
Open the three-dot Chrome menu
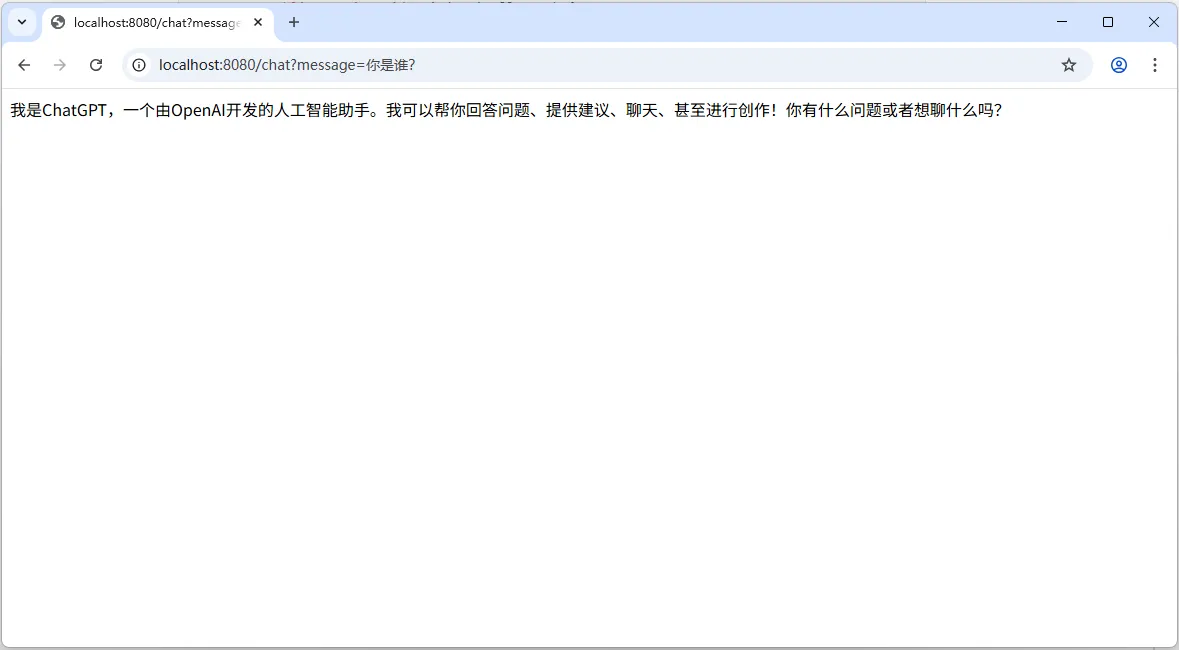click(1155, 64)
